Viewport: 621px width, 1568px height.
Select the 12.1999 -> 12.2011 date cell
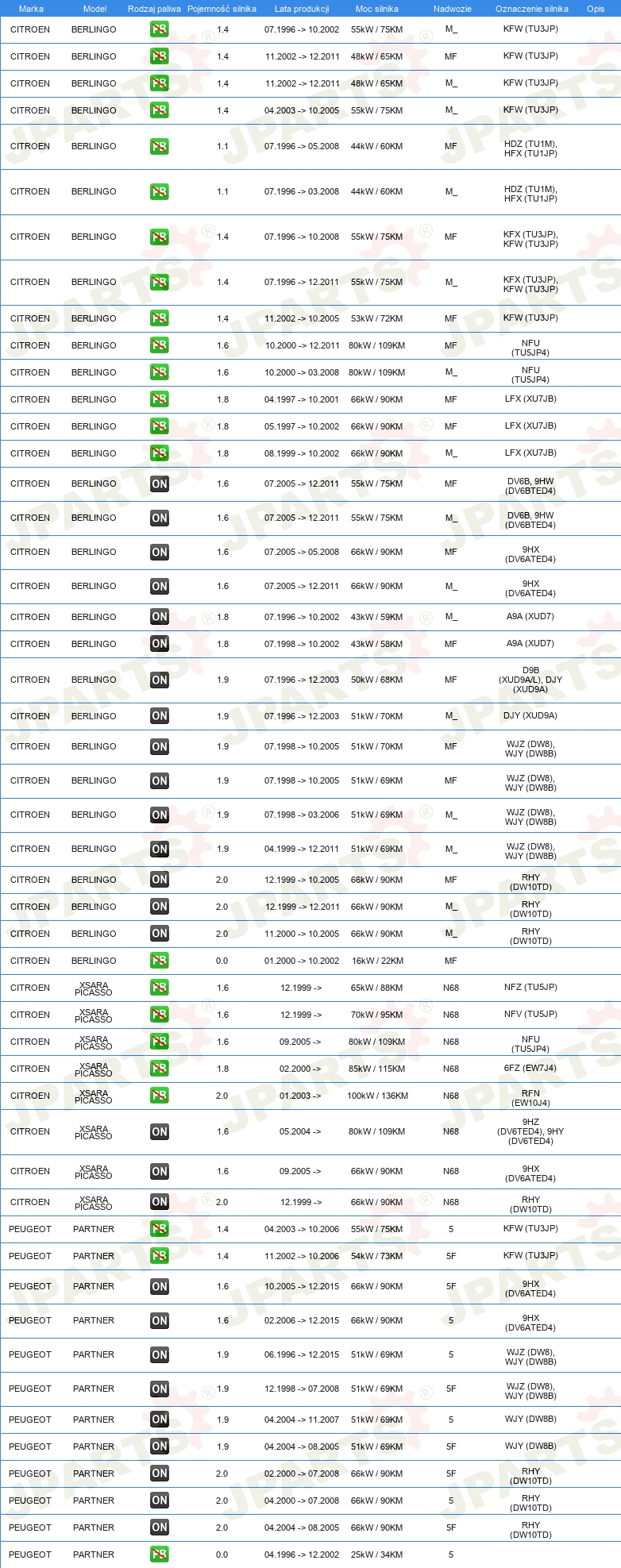[302, 907]
